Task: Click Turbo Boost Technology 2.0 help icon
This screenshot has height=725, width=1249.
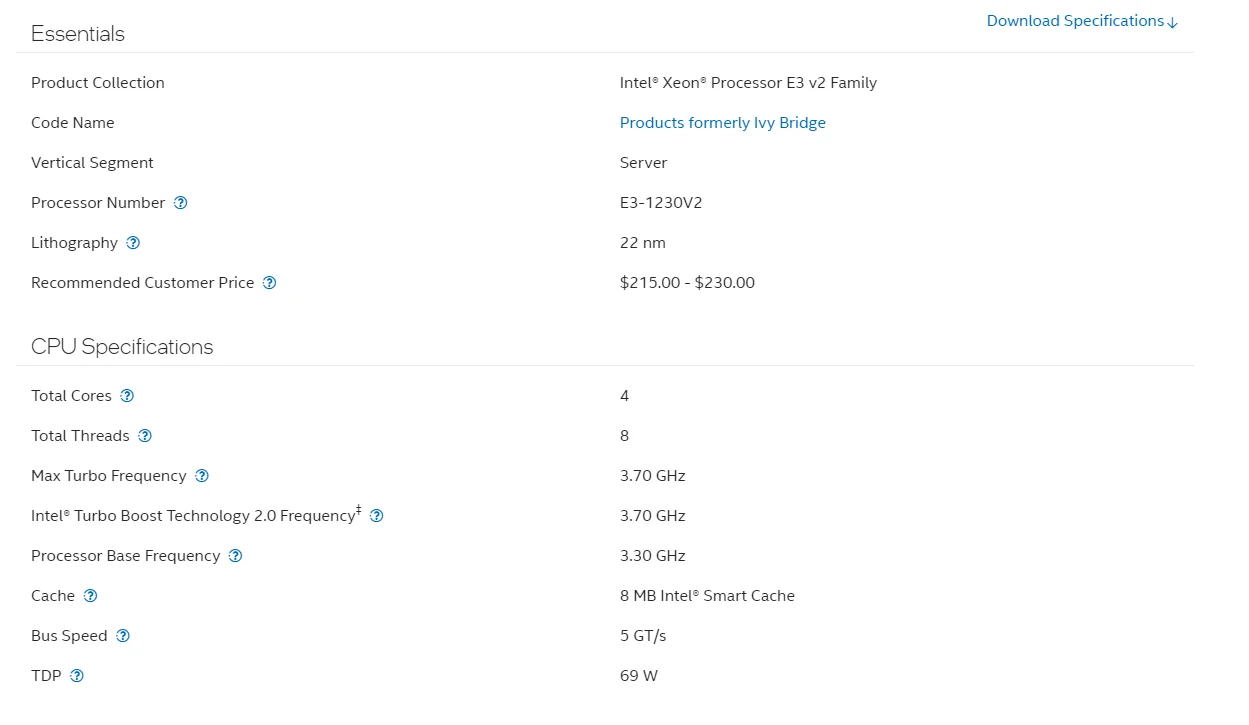Action: click(377, 516)
